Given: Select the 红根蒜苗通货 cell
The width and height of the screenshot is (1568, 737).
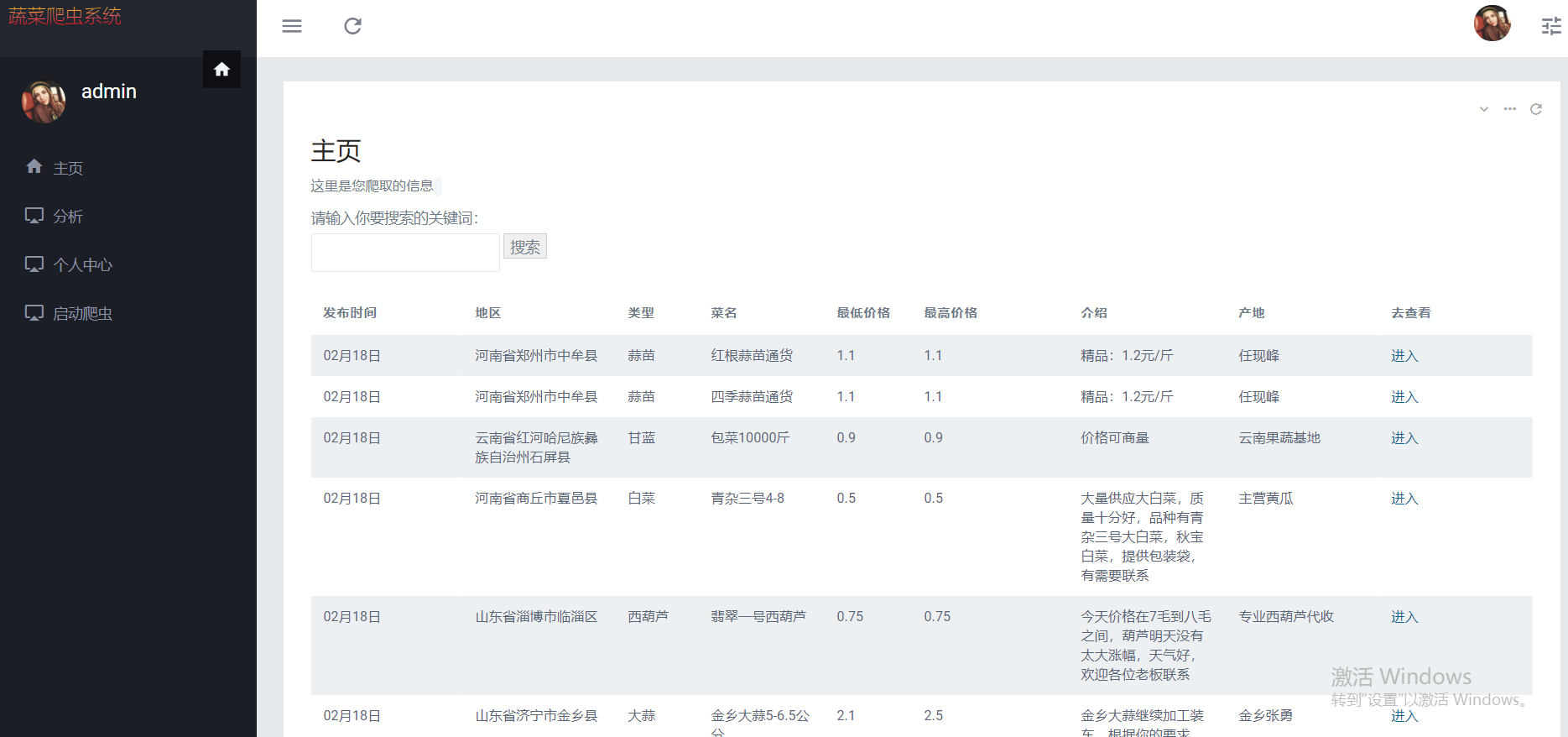Looking at the screenshot, I should 752,356.
